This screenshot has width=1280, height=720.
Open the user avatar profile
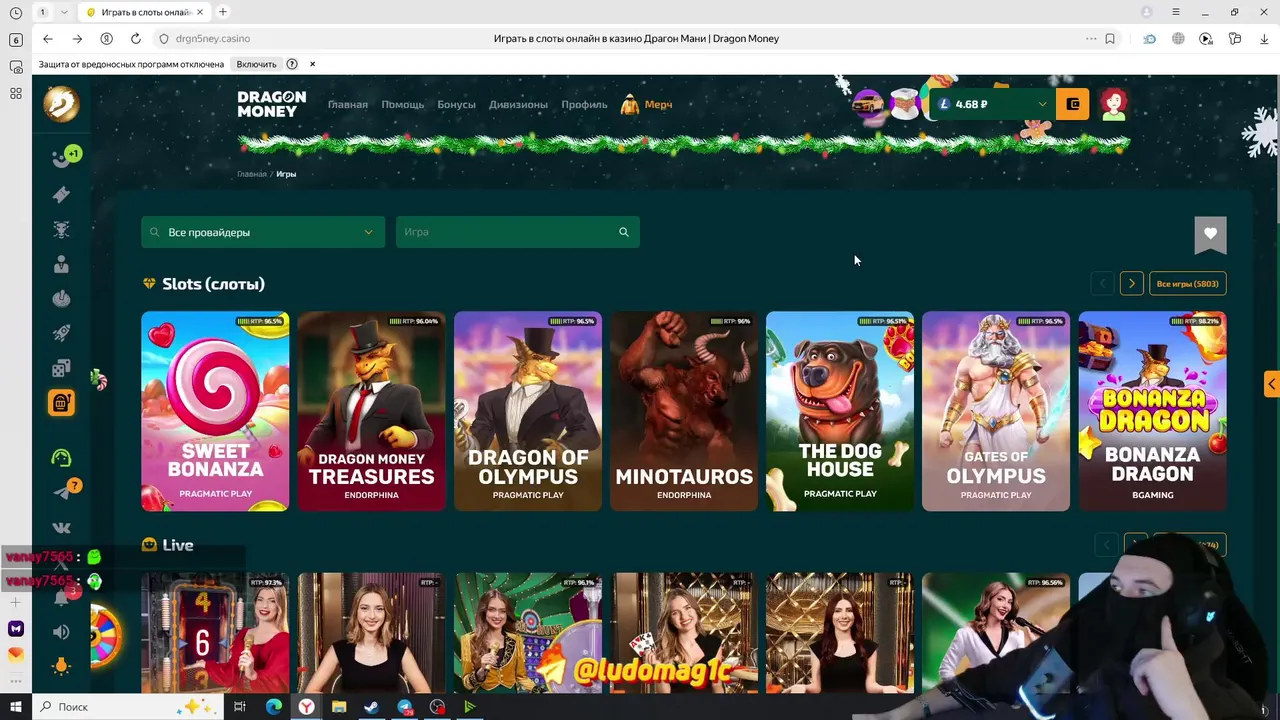click(x=1114, y=104)
